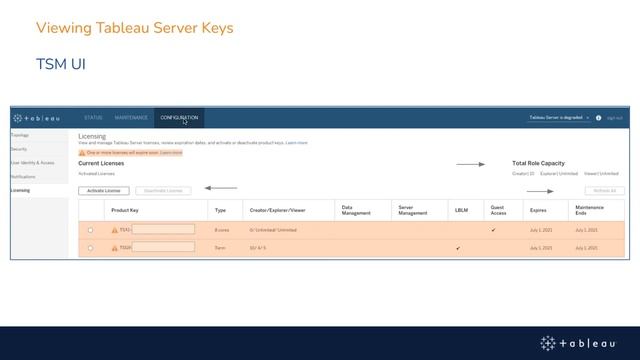This screenshot has width=640, height=360.
Task: Click the warning icon in the 8 cores row
Action: pos(115,230)
